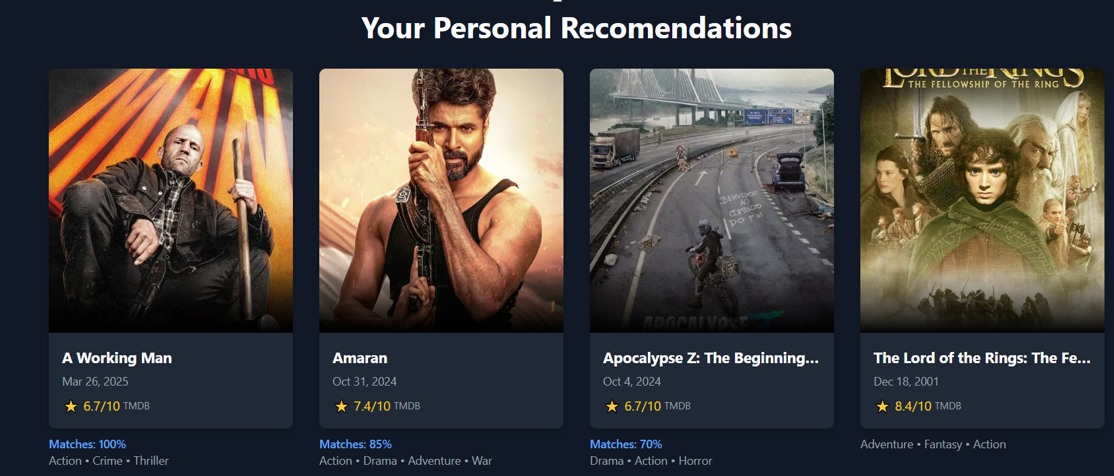Click the star icon beside 8.4/10 rating

click(x=882, y=406)
